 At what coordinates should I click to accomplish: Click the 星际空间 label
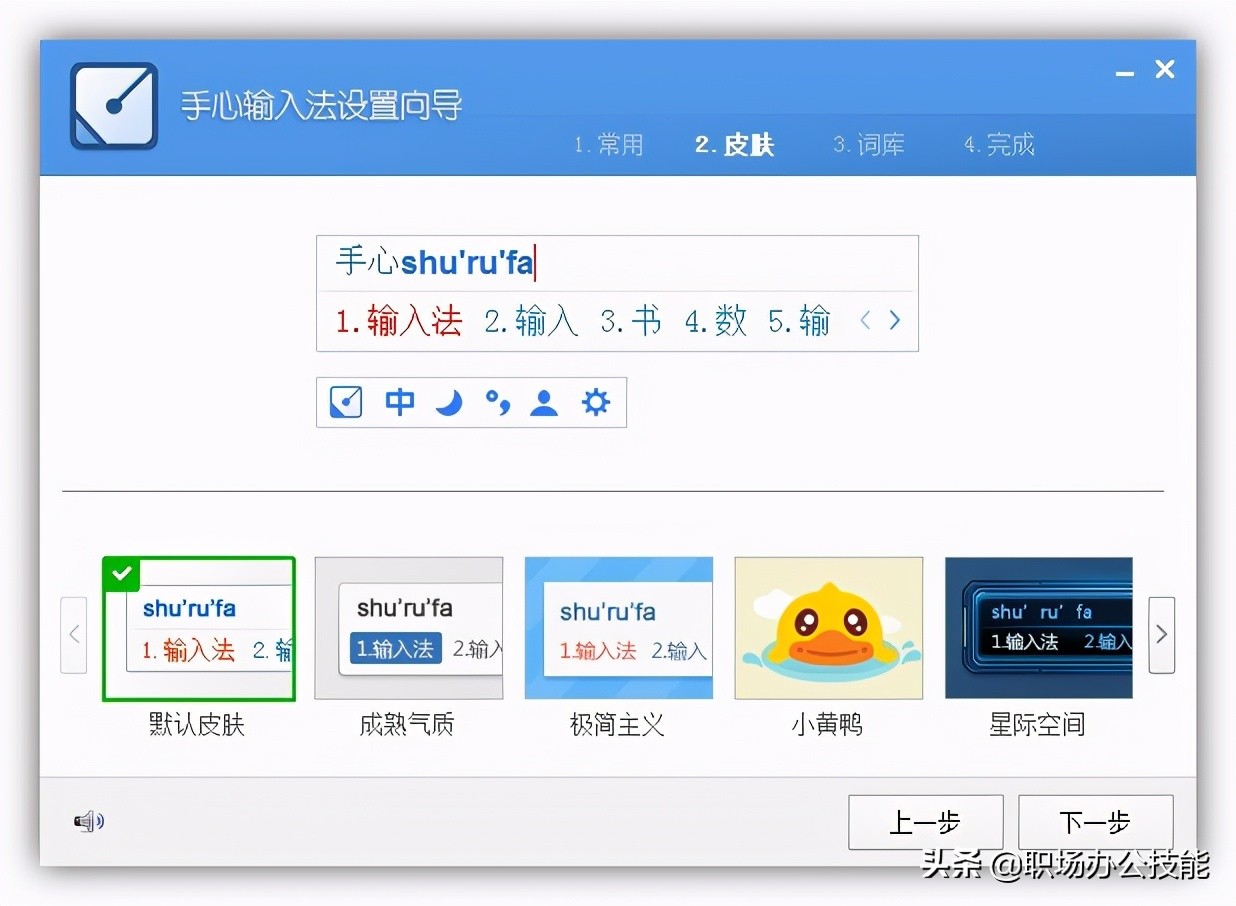tap(1037, 724)
